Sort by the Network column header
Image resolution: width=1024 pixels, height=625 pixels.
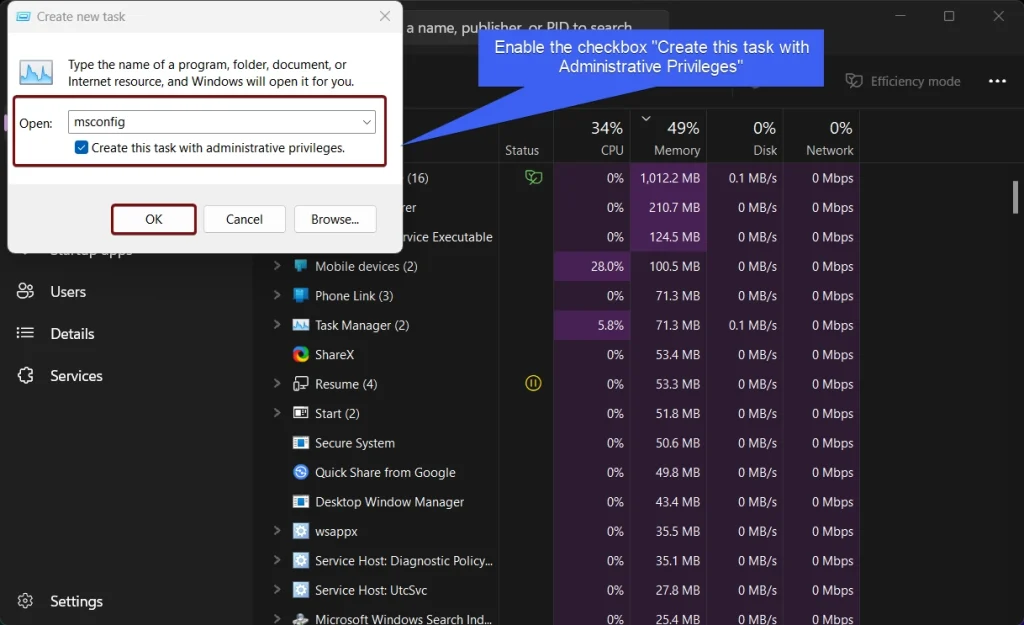pos(821,136)
